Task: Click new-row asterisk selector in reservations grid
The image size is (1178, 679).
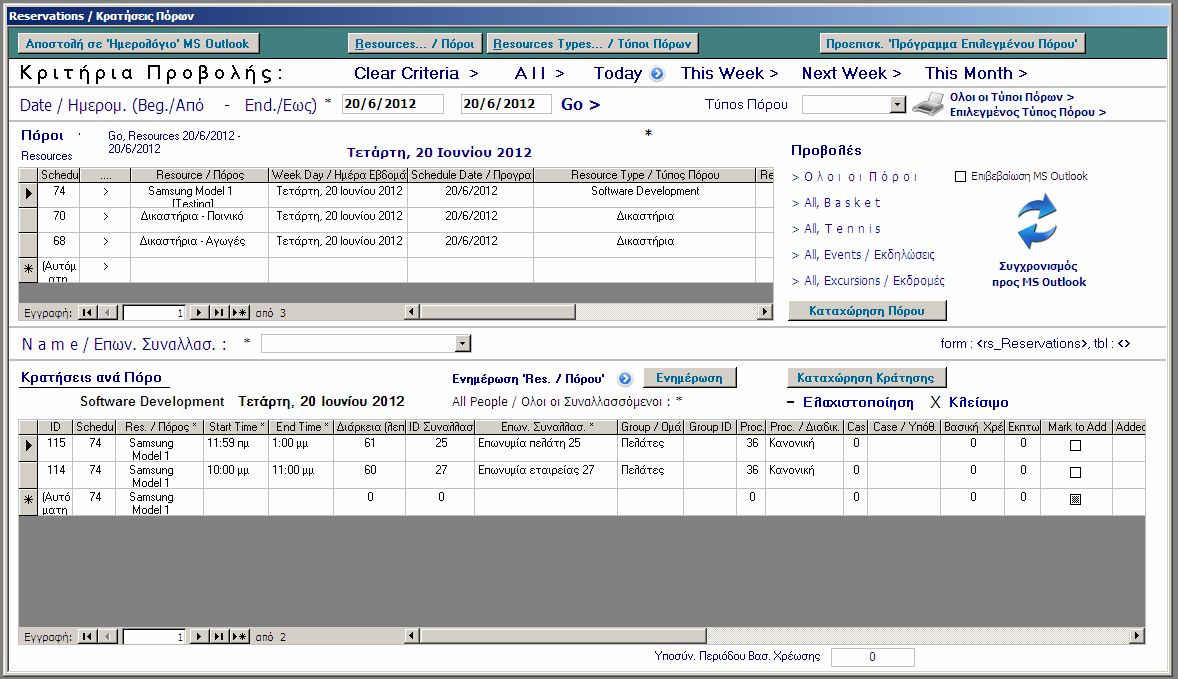Action: (x=28, y=501)
